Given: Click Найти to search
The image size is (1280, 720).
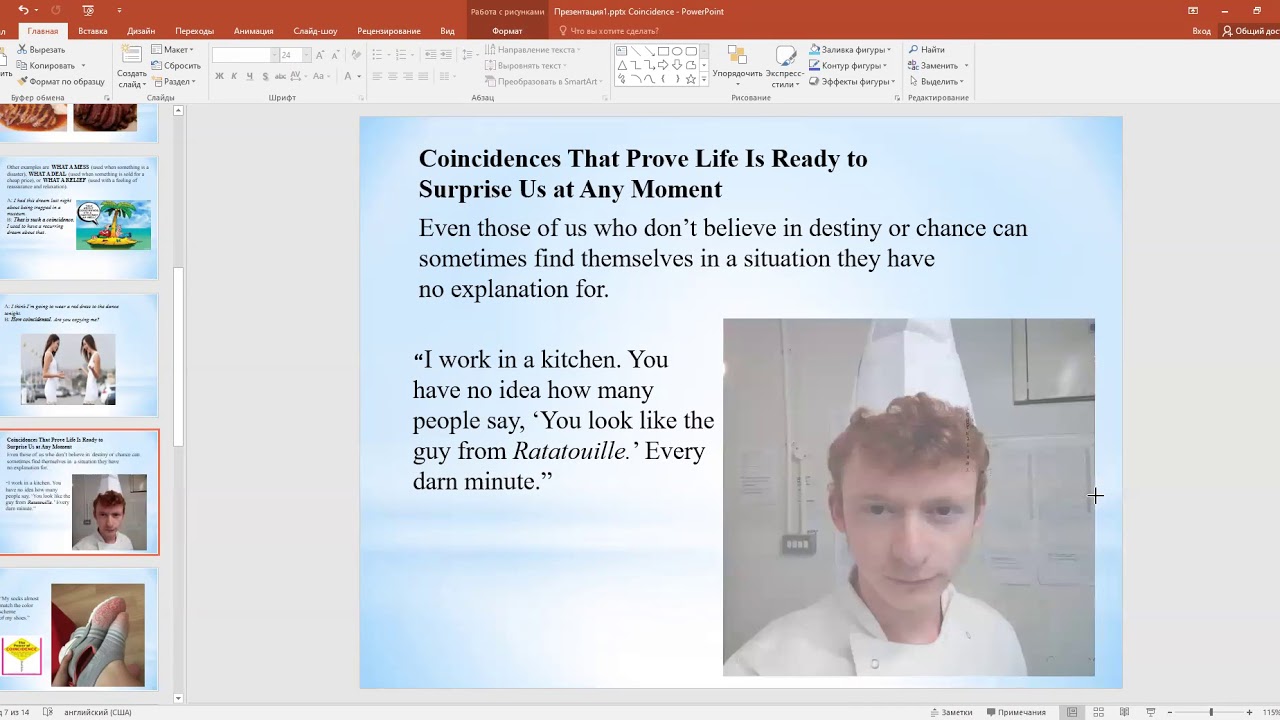Looking at the screenshot, I should pos(927,49).
